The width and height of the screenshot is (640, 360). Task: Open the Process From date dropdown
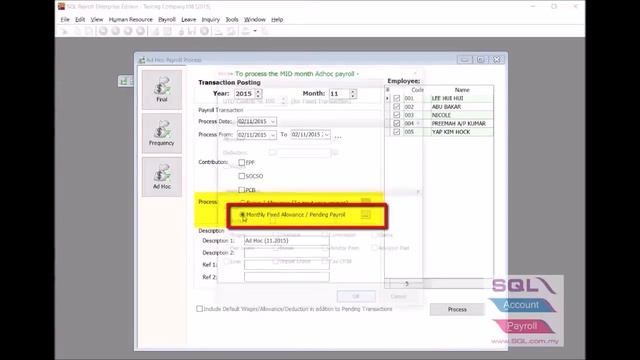pyautogui.click(x=273, y=135)
